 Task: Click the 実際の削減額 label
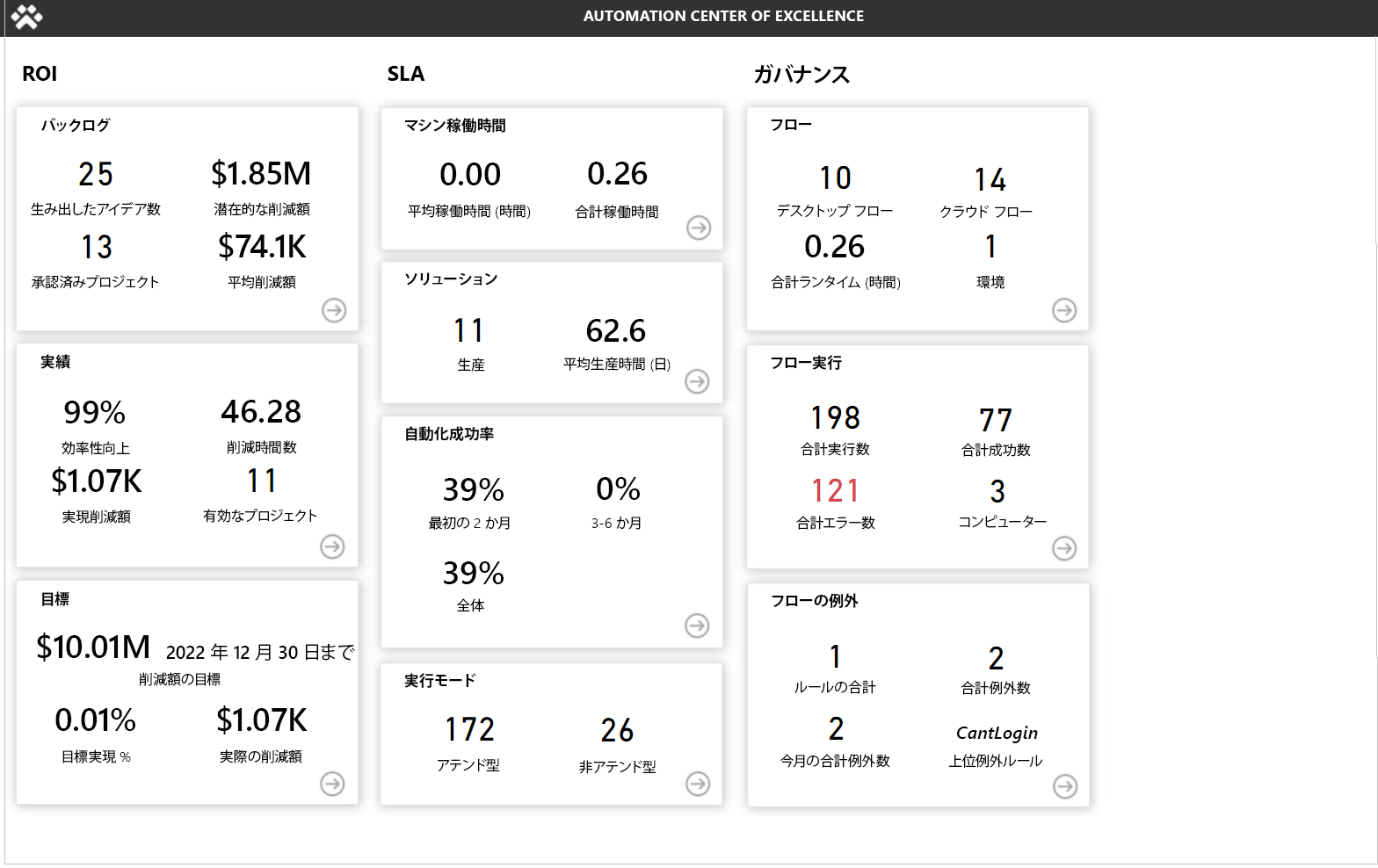pyautogui.click(x=261, y=756)
